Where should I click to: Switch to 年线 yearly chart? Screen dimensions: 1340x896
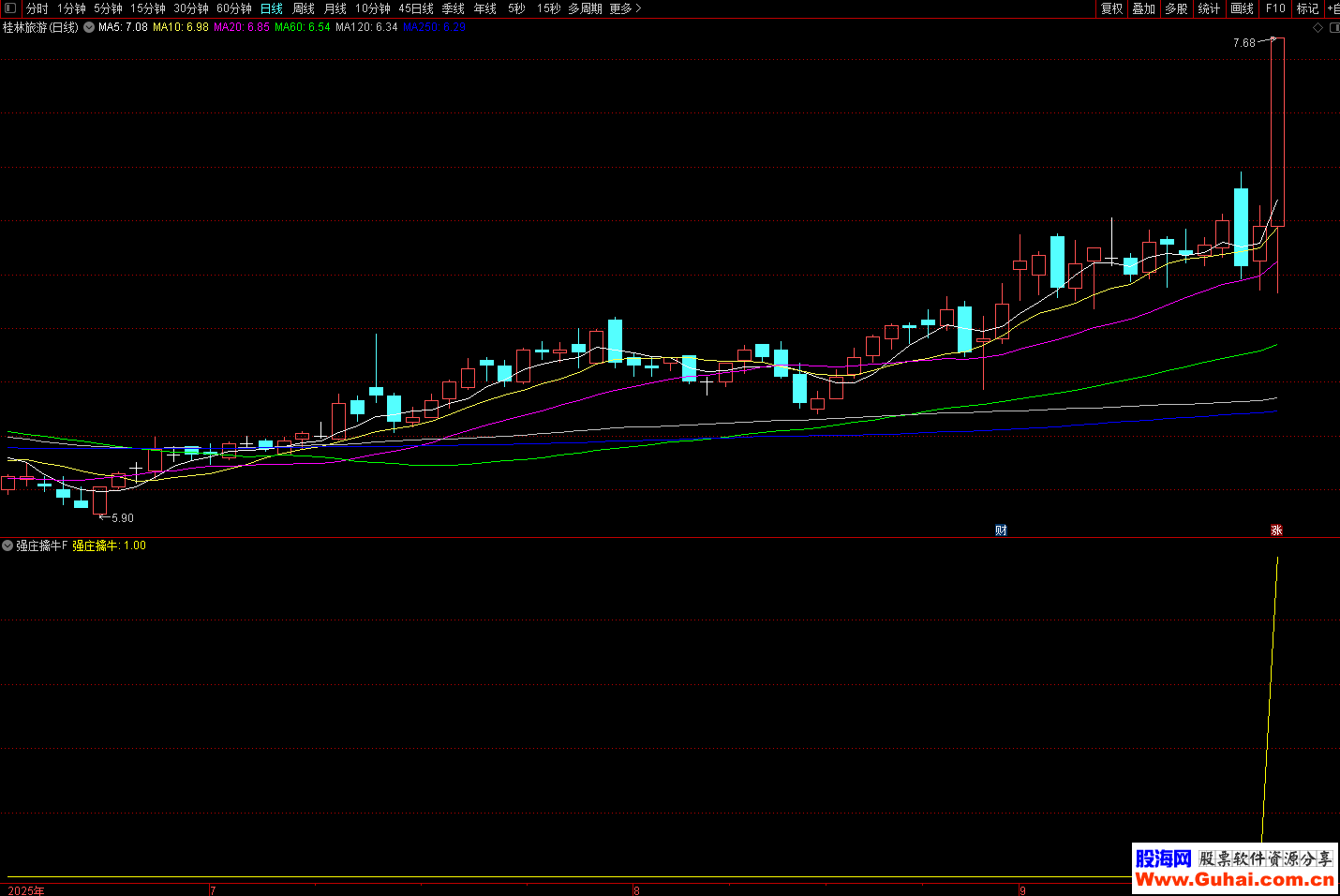click(485, 8)
